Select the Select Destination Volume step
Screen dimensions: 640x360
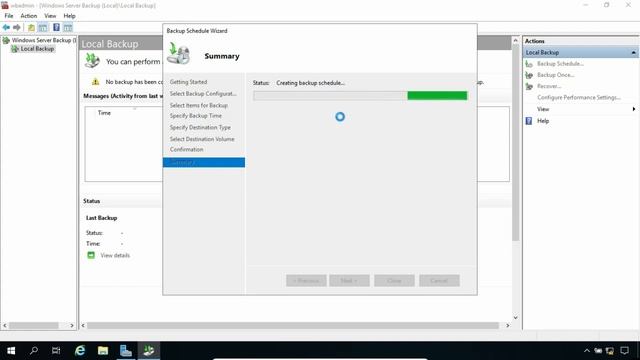202,139
